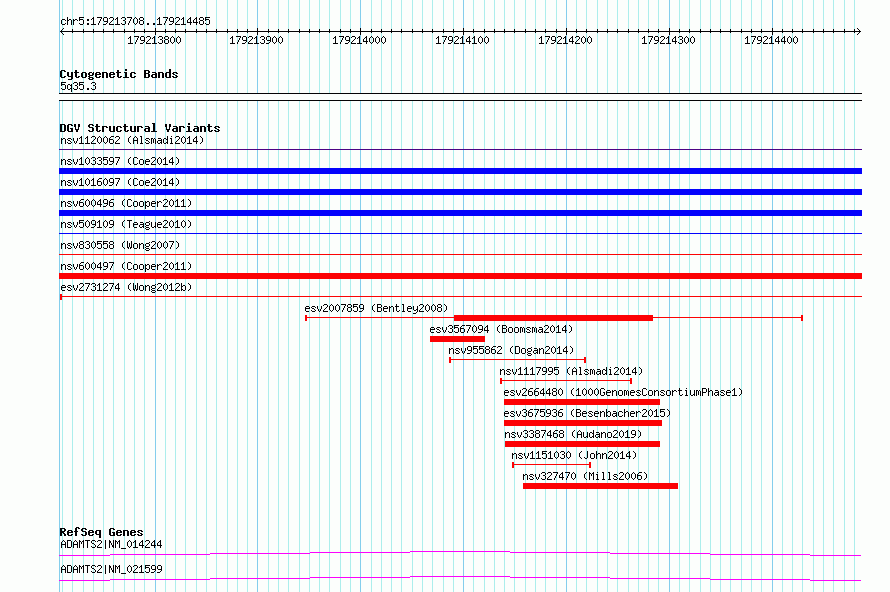
Task: Select the esv2664480 red variant bar
Action: point(582,402)
